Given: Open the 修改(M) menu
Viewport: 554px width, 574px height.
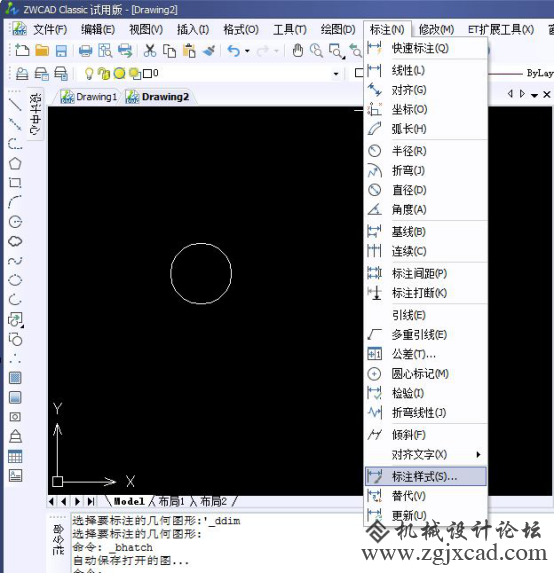Looking at the screenshot, I should [436, 29].
